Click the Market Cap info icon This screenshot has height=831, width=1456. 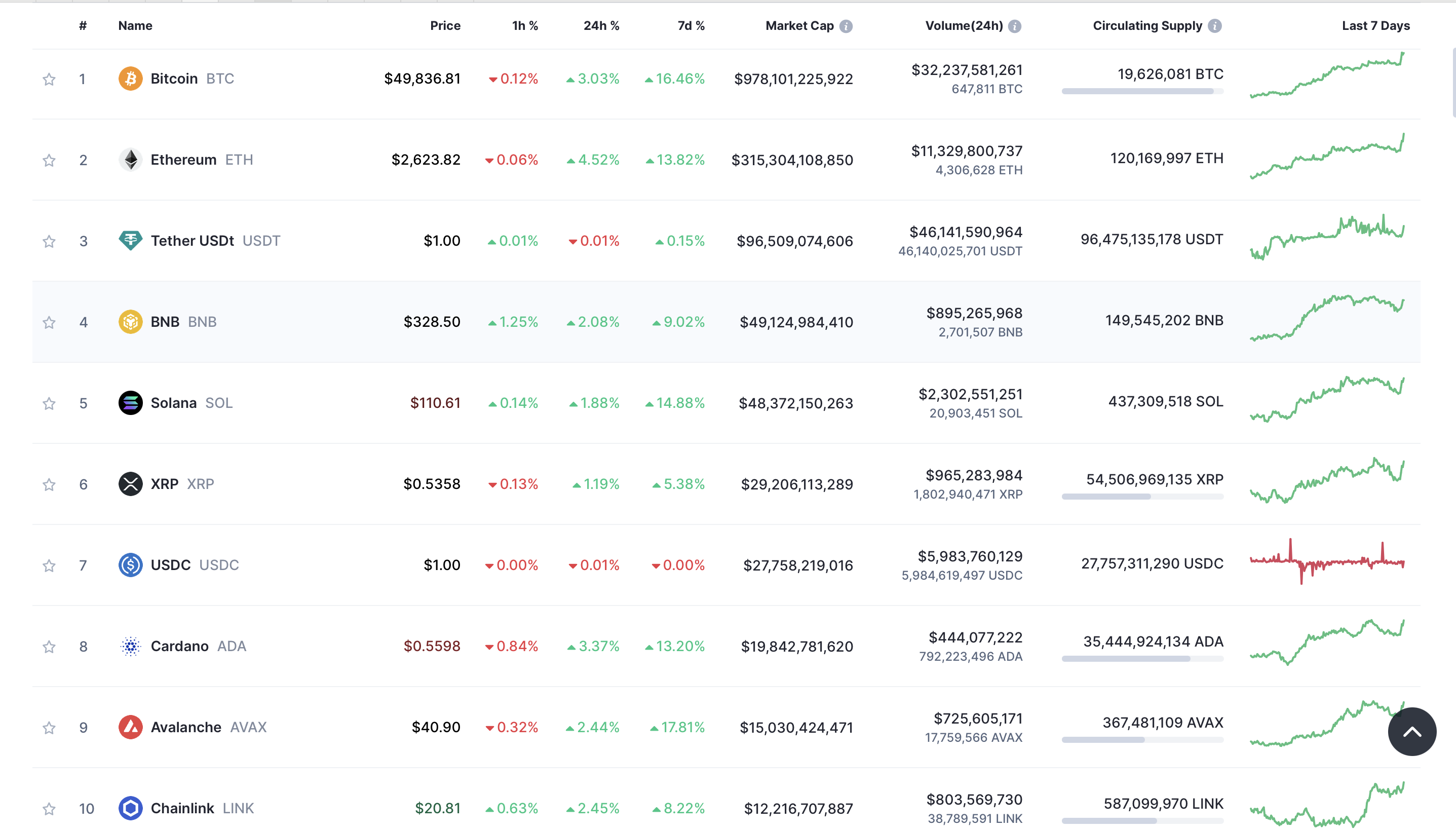click(x=846, y=26)
